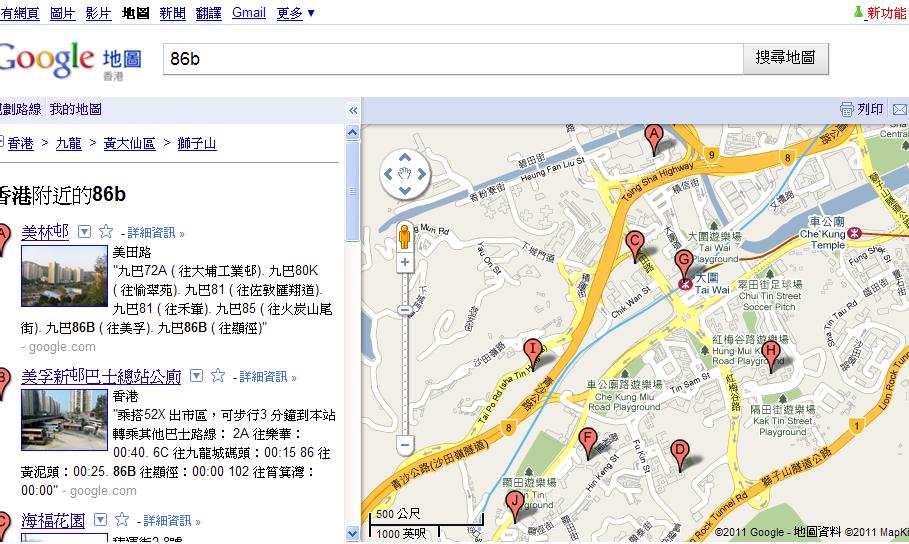Viewport: 909px width, 544px height.
Task: Open dropdown next to 美孚新邨巴士總站公廁
Action: (197, 376)
